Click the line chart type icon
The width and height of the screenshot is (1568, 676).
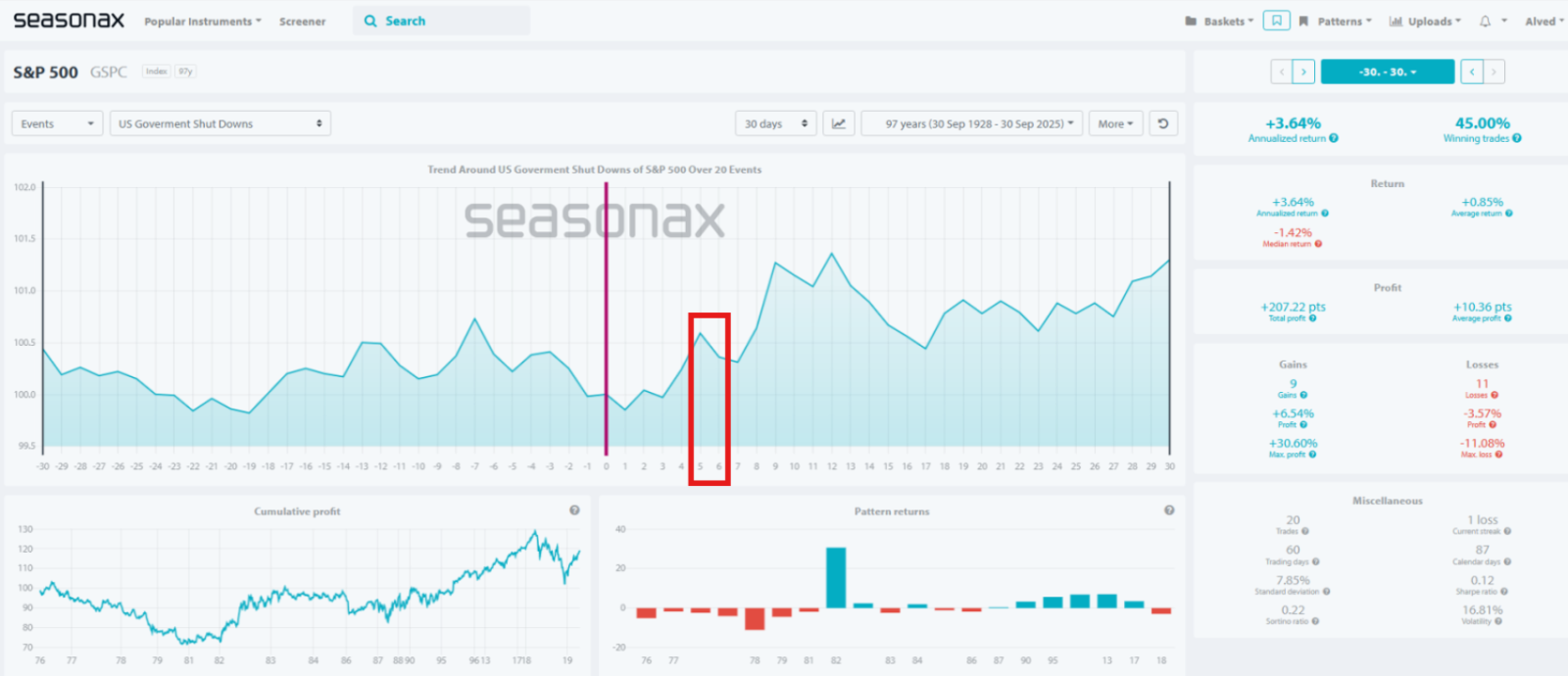839,123
